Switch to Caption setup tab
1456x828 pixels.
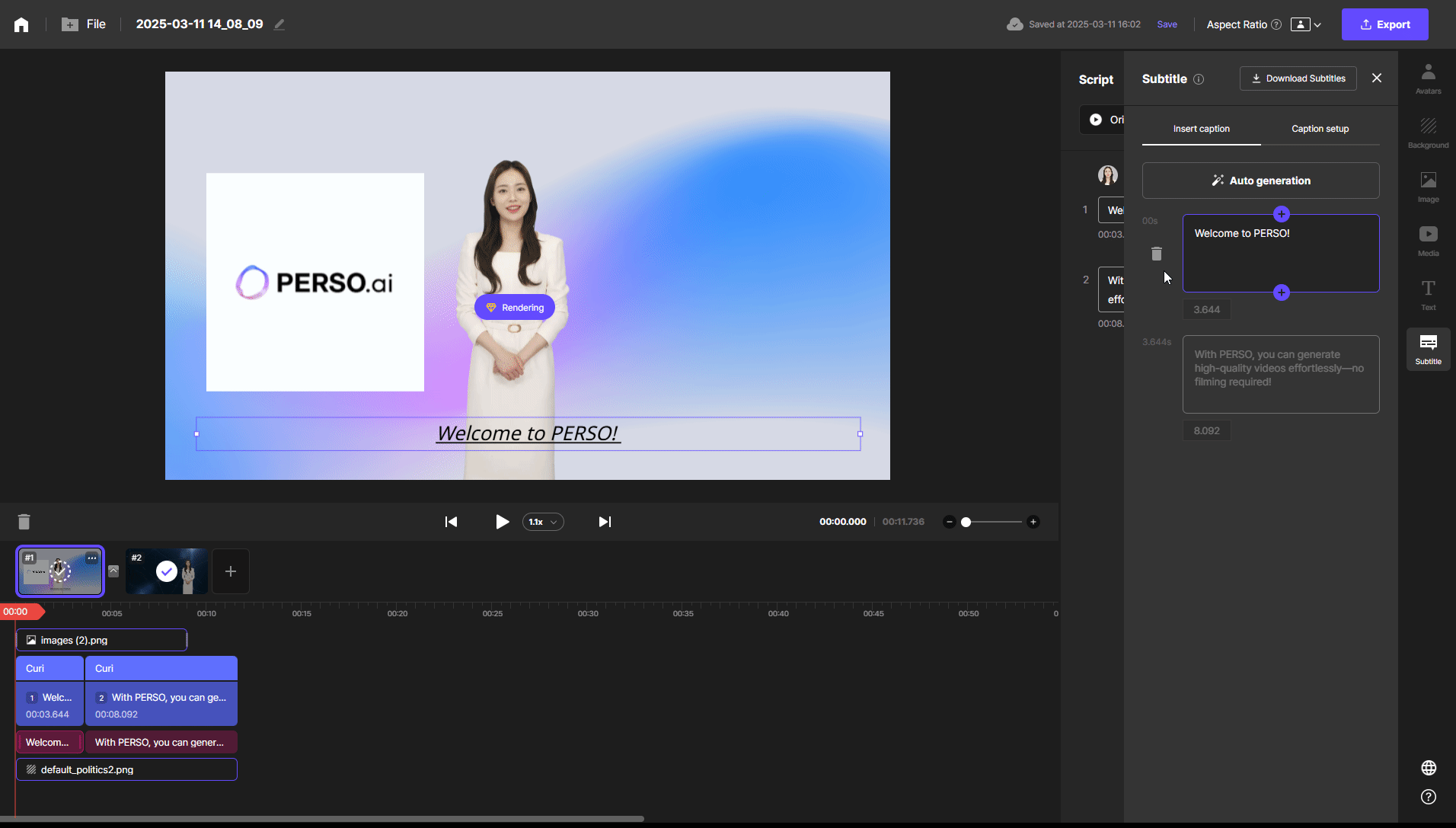pos(1320,129)
